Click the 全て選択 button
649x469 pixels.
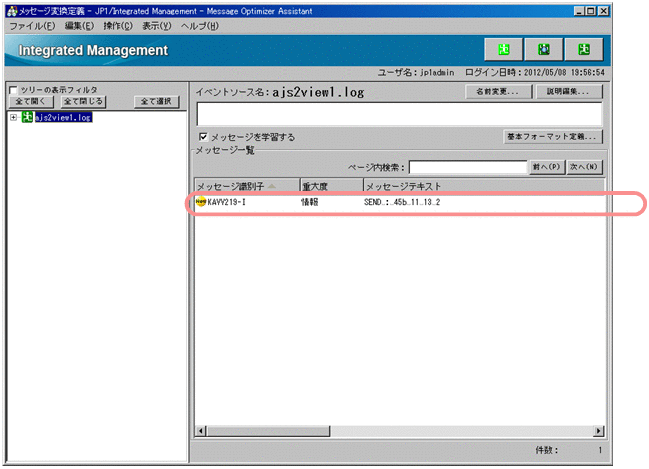pyautogui.click(x=156, y=101)
